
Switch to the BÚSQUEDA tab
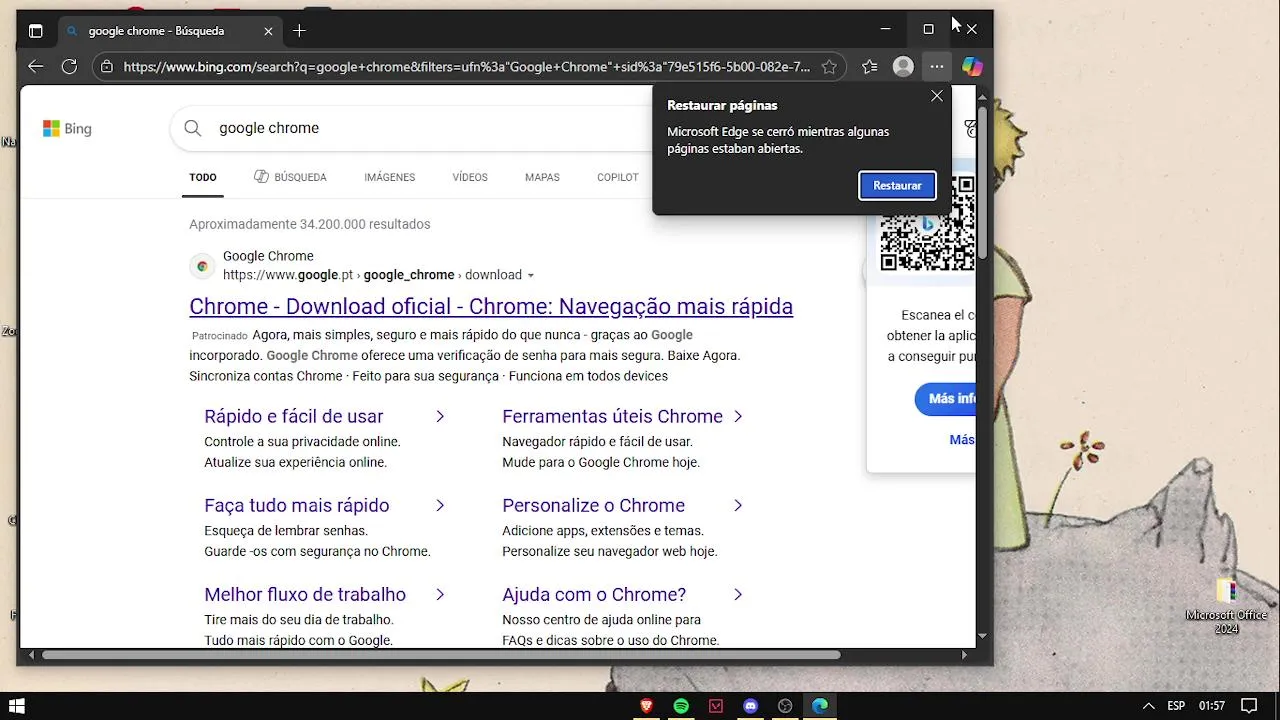(290, 177)
